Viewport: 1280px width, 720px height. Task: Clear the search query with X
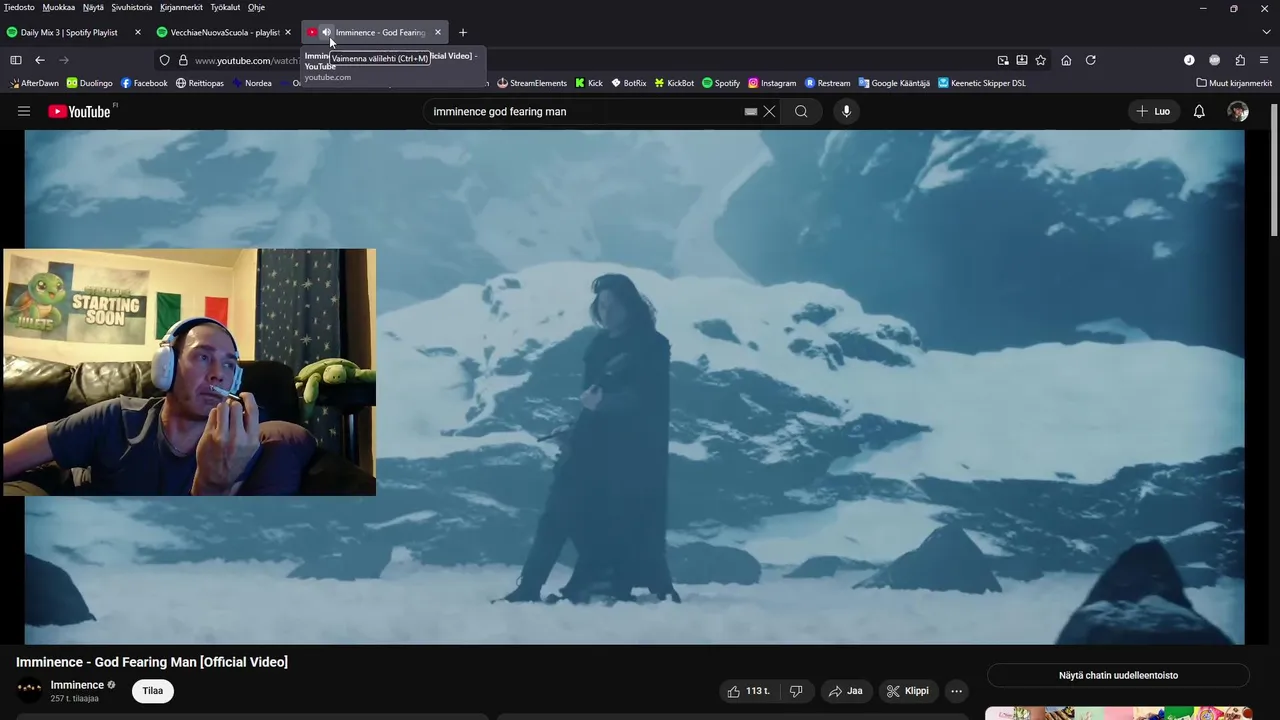tap(769, 112)
